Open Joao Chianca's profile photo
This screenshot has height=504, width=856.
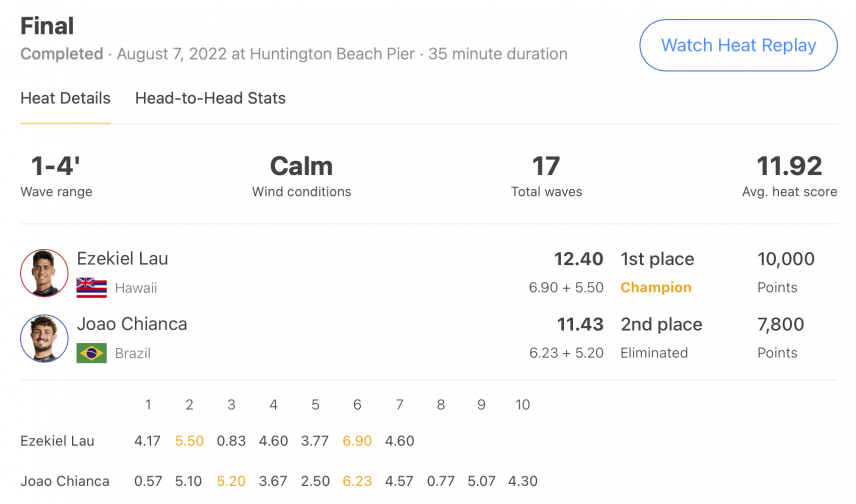(44, 339)
